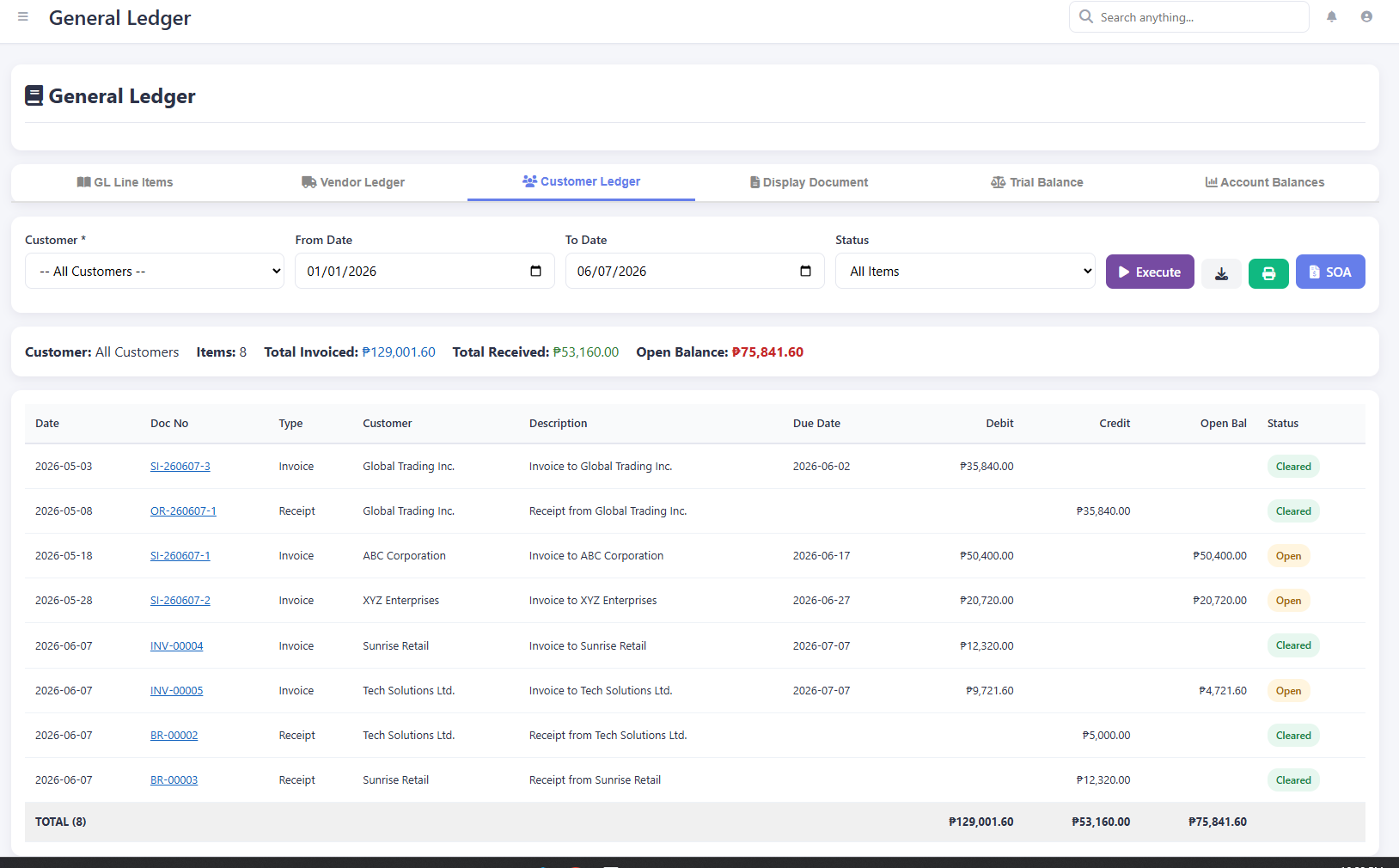Screen dimensions: 1399x868
Task: Click the Credit column header
Action: tap(1115, 424)
